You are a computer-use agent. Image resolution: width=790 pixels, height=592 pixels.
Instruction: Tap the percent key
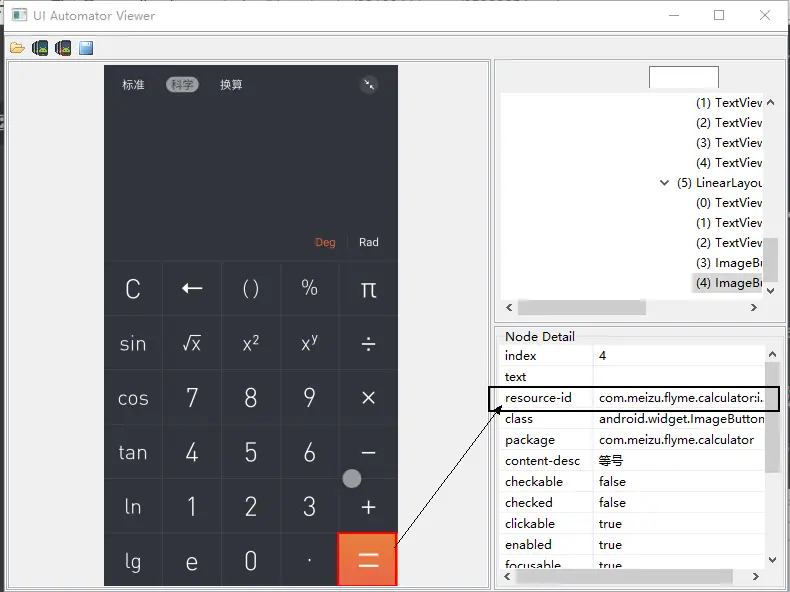[309, 288]
